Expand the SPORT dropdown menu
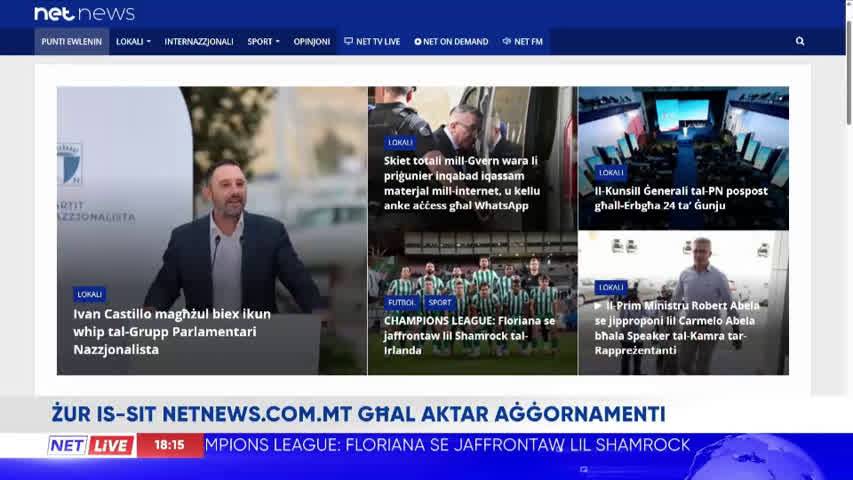This screenshot has width=853, height=480. (263, 41)
